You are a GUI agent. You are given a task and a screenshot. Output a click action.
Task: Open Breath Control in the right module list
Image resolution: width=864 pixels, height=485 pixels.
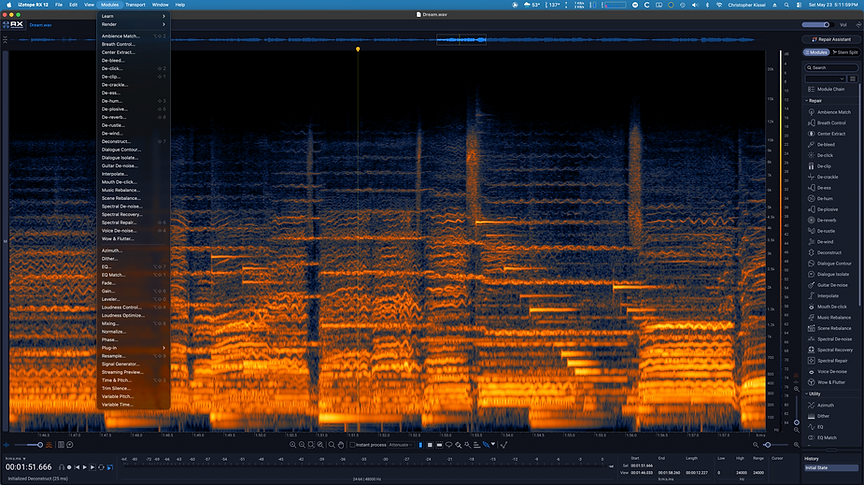(831, 123)
